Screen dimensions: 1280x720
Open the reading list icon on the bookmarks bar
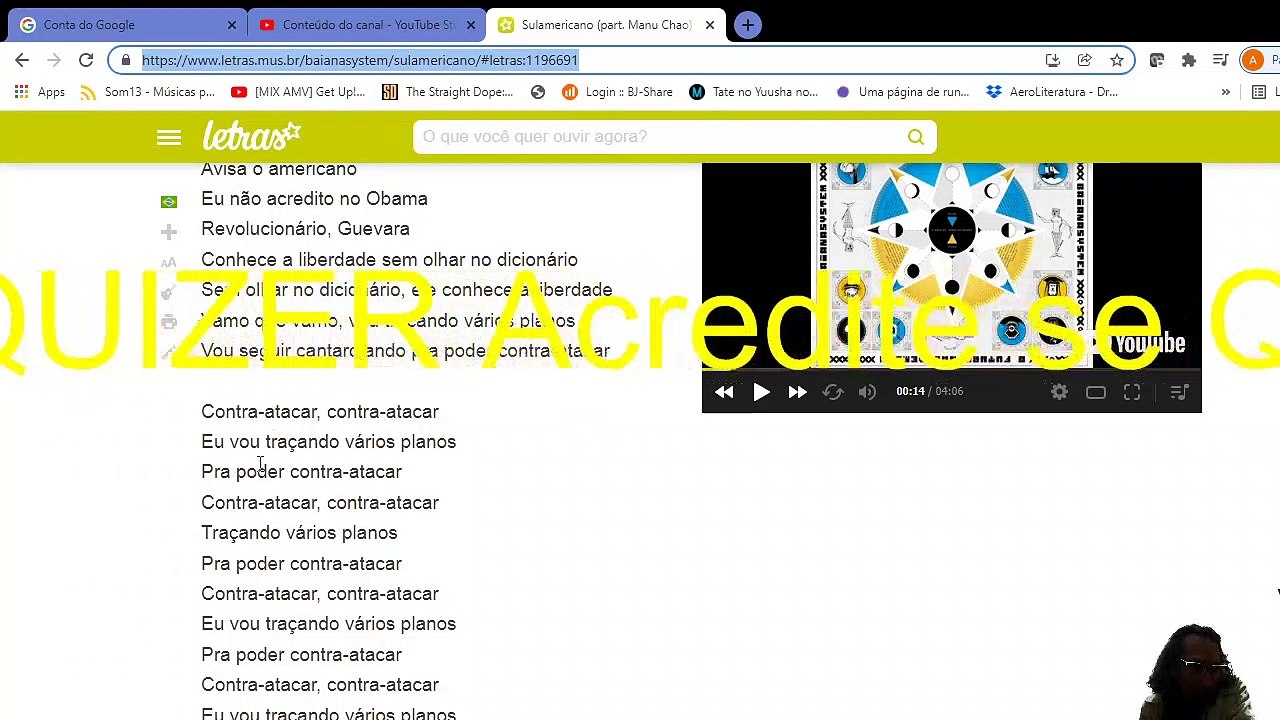click(x=1259, y=92)
